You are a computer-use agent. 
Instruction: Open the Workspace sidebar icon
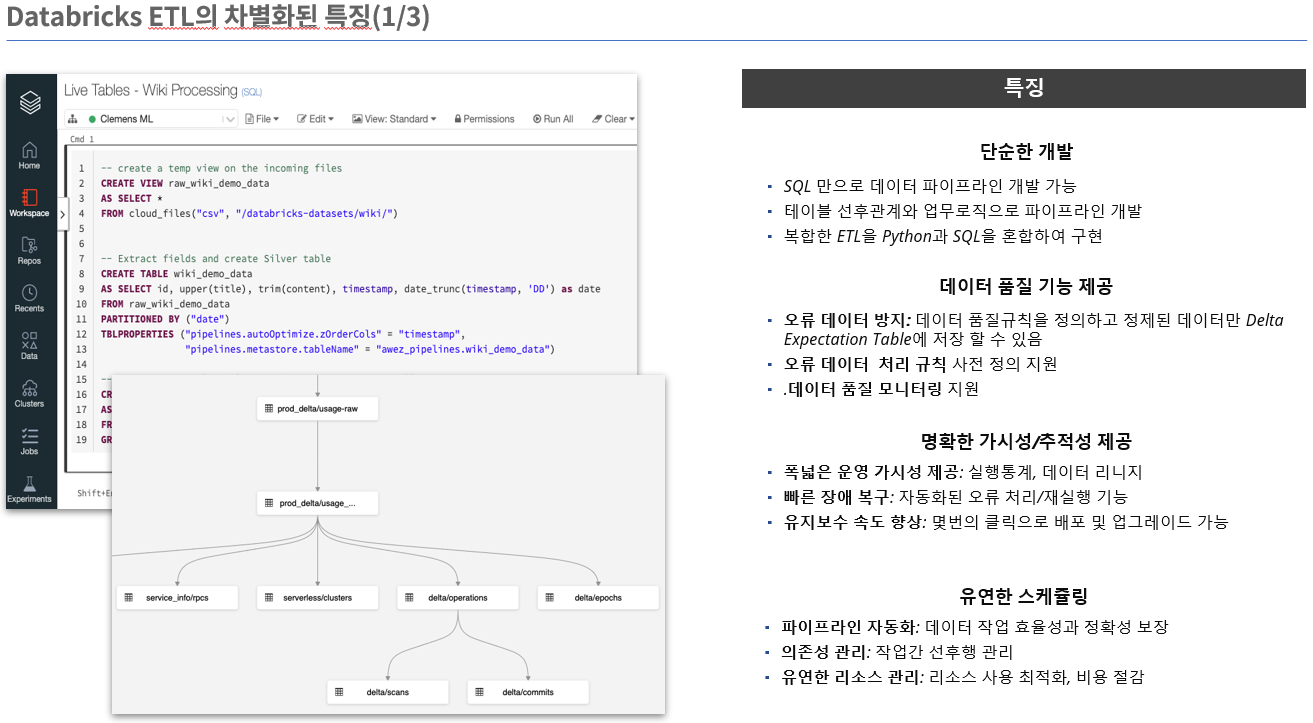(30, 203)
